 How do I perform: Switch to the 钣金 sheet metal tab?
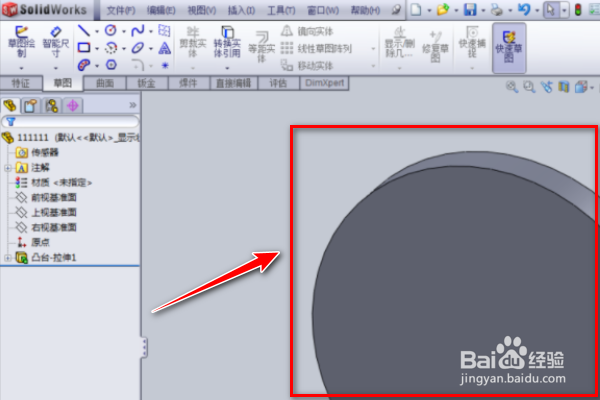[147, 83]
